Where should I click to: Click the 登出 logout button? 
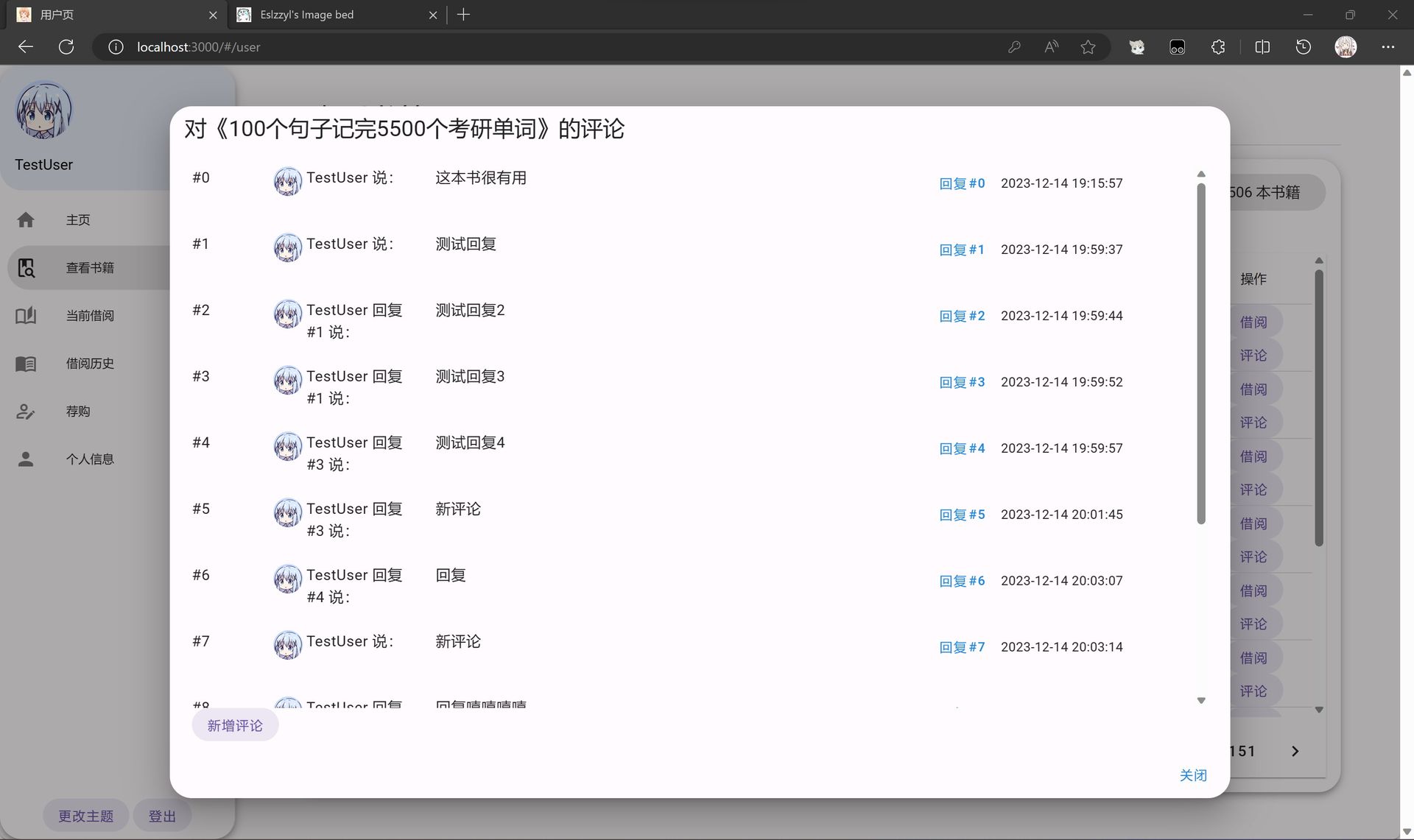[162, 816]
